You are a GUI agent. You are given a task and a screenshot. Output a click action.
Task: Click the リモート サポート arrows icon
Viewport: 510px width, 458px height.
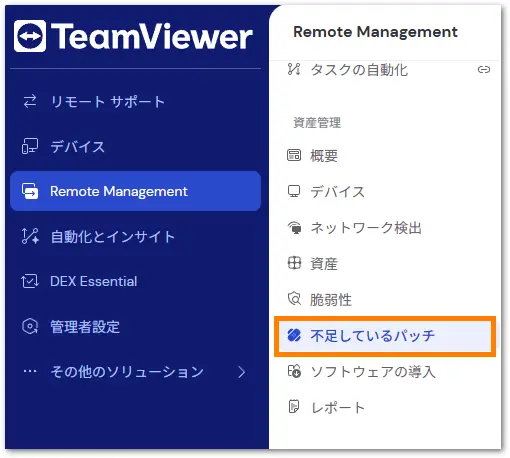click(30, 101)
